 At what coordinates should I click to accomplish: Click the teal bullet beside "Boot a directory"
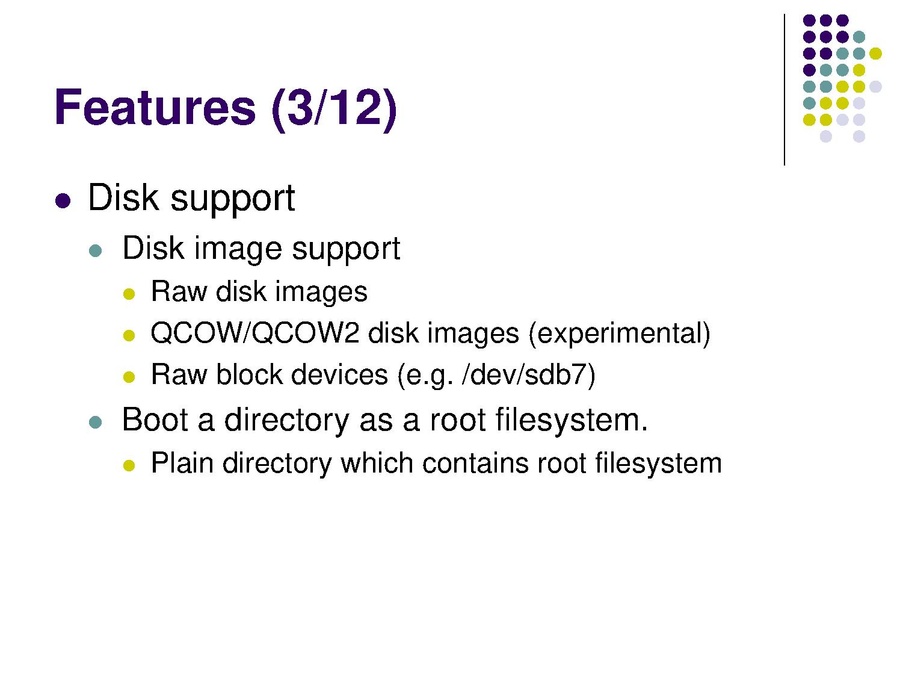click(96, 422)
